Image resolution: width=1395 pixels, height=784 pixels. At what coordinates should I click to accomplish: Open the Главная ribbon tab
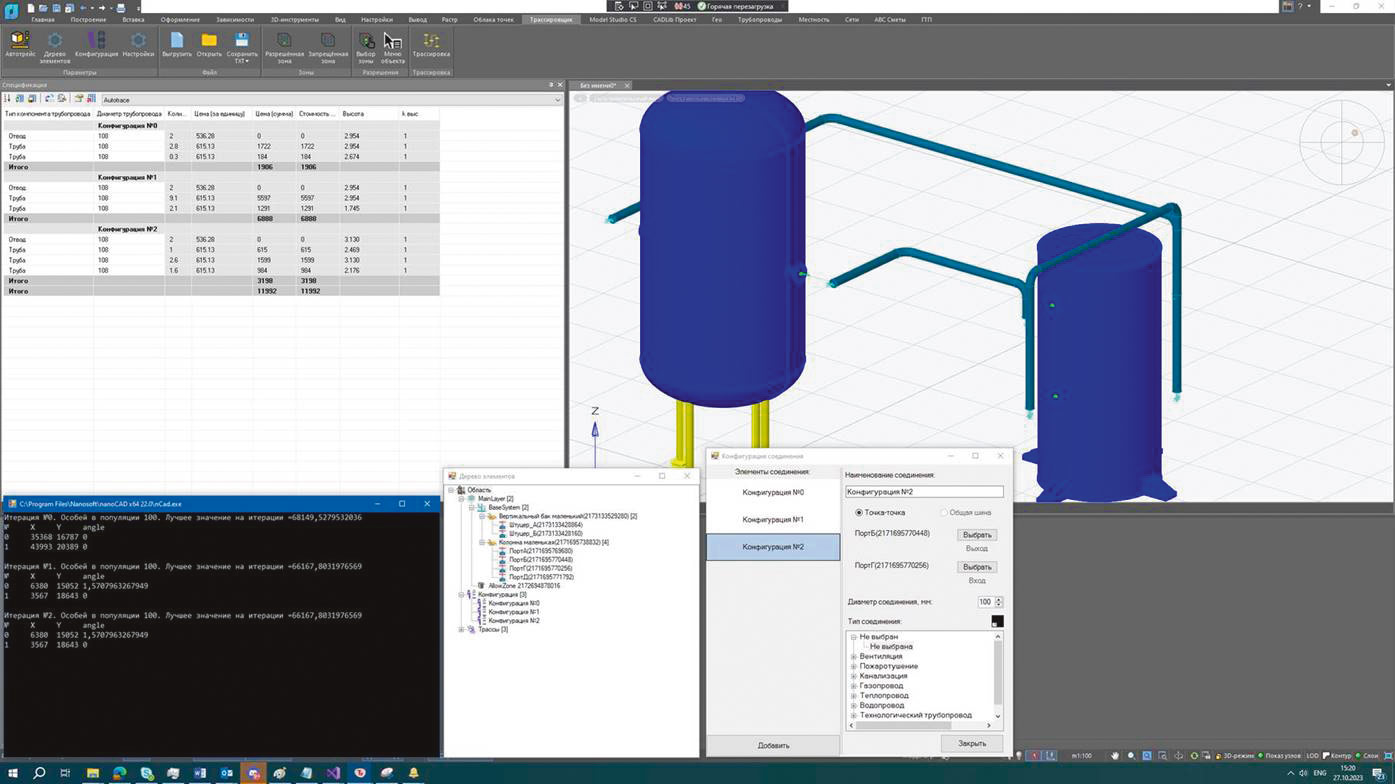tap(43, 19)
